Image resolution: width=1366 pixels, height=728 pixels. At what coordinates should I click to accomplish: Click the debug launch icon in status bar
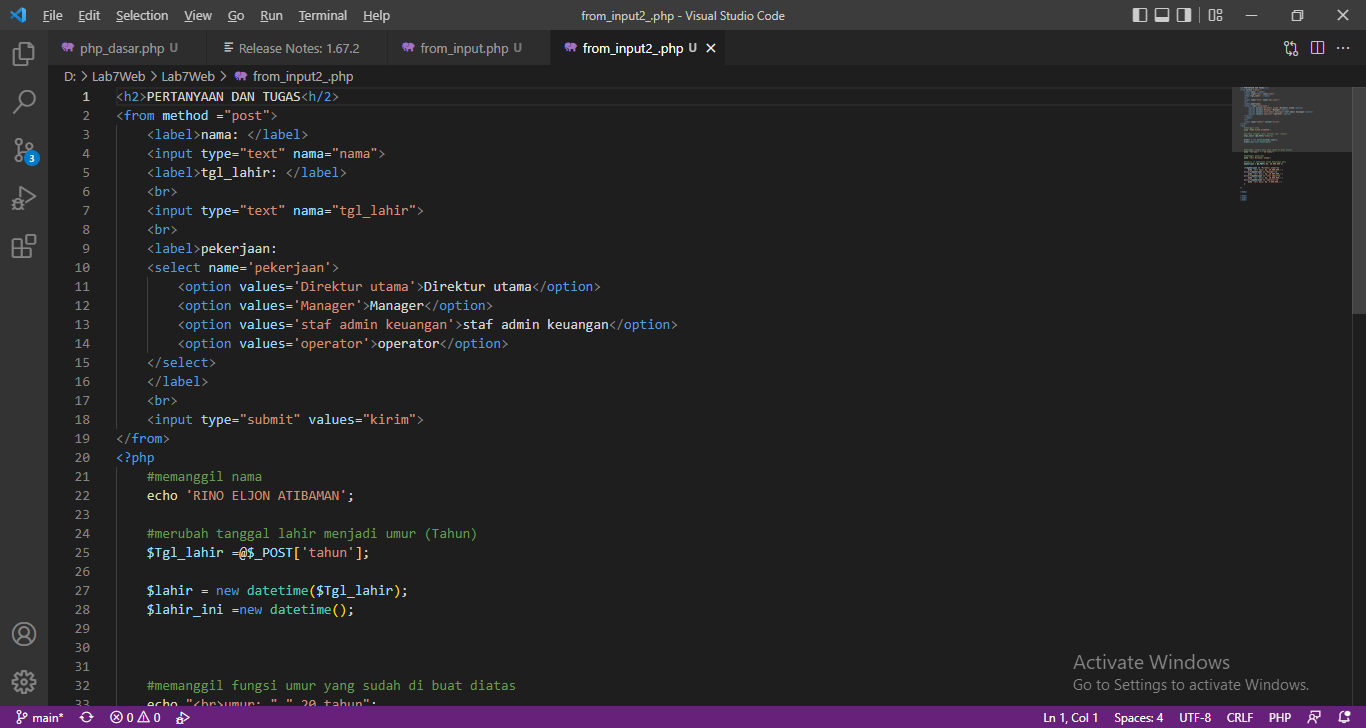pyautogui.click(x=183, y=718)
